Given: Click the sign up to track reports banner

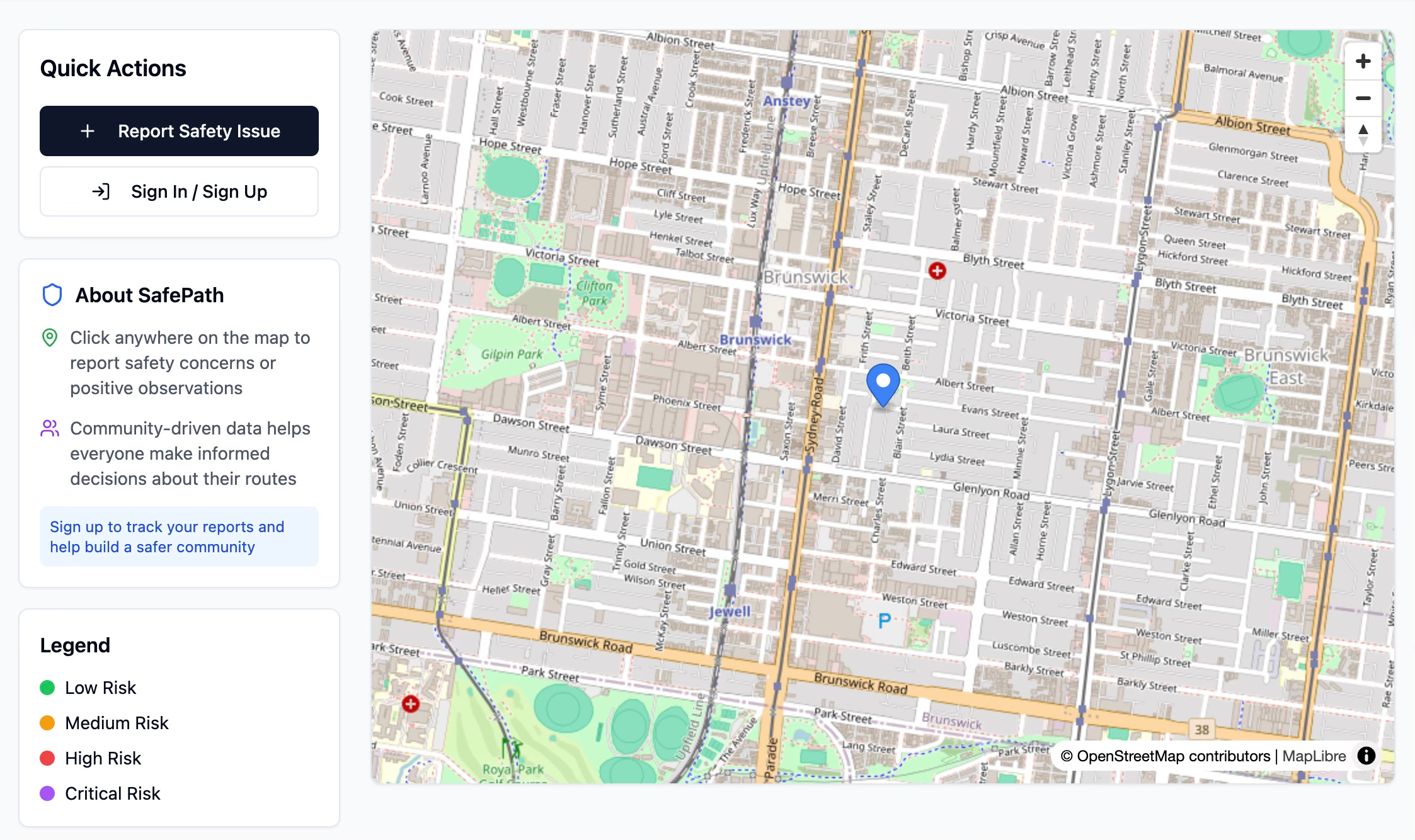Looking at the screenshot, I should point(179,536).
